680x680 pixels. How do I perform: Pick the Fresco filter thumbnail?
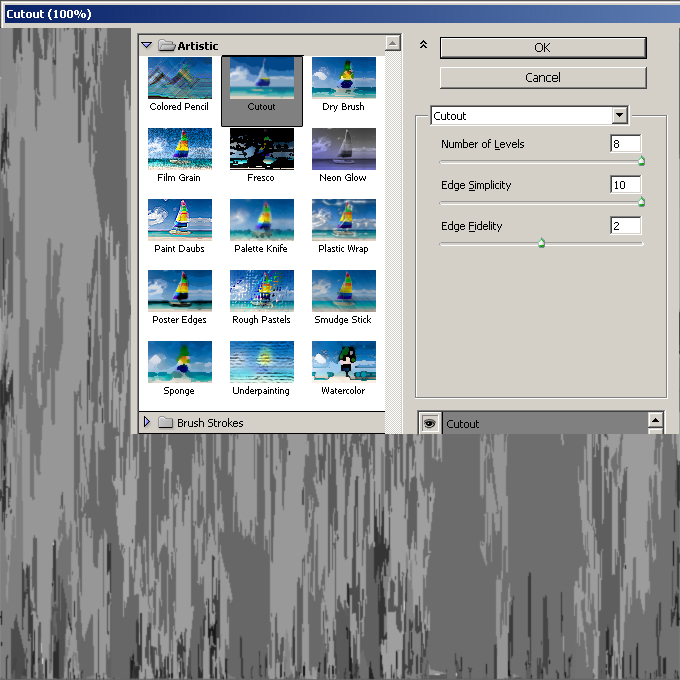(261, 150)
